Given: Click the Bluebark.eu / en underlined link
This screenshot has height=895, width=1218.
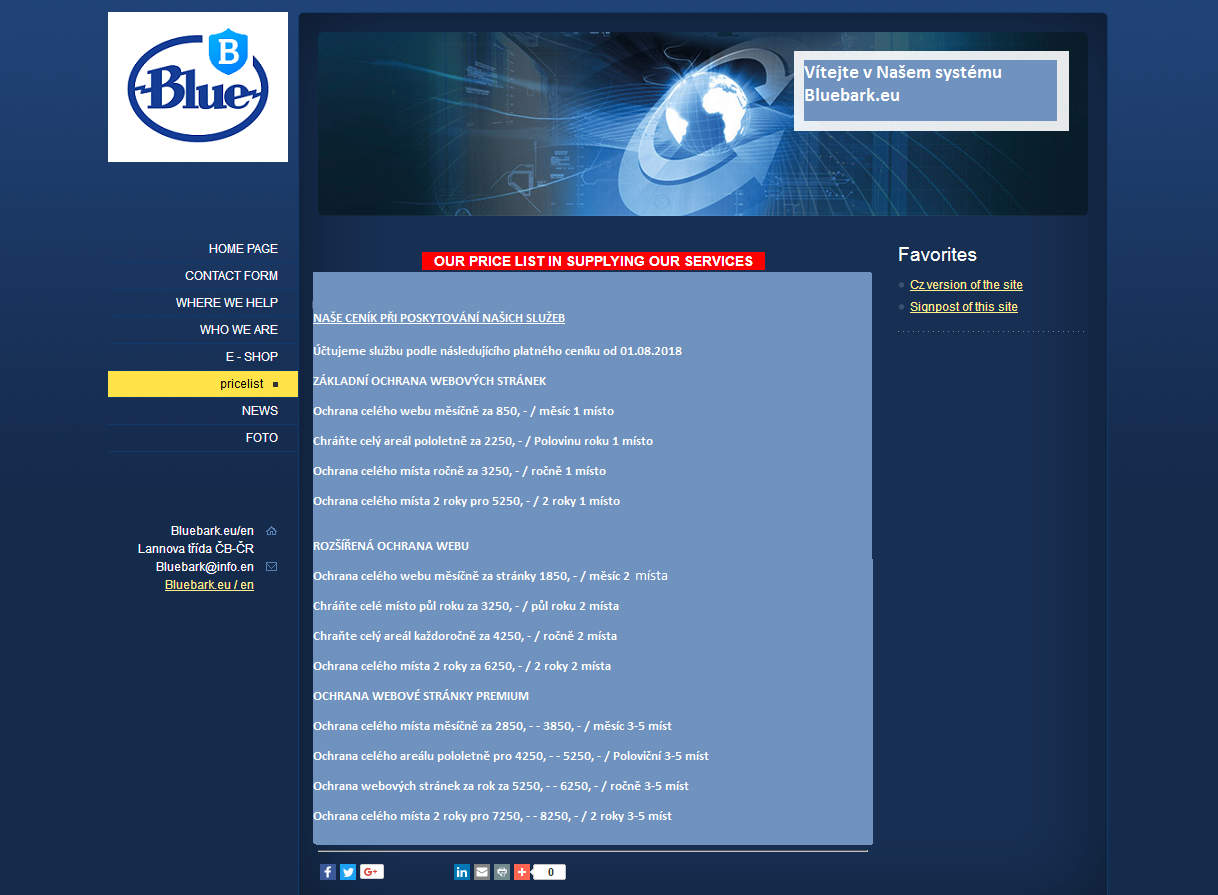Looking at the screenshot, I should point(209,585).
